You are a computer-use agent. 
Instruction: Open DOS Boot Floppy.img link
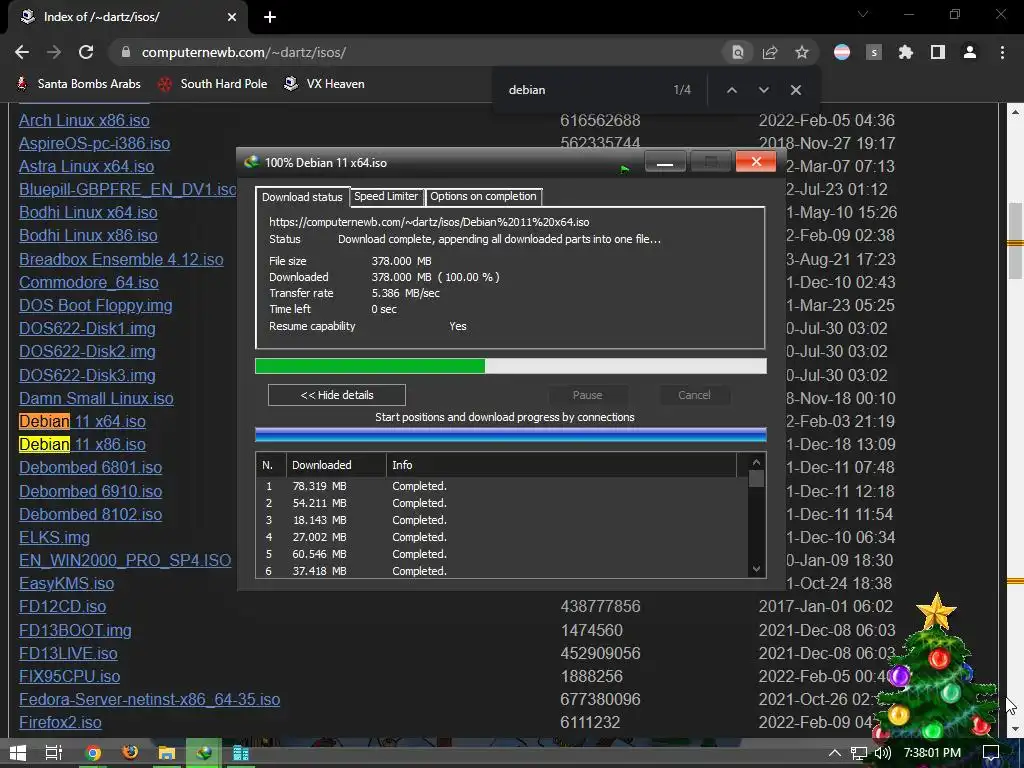pyautogui.click(x=95, y=306)
